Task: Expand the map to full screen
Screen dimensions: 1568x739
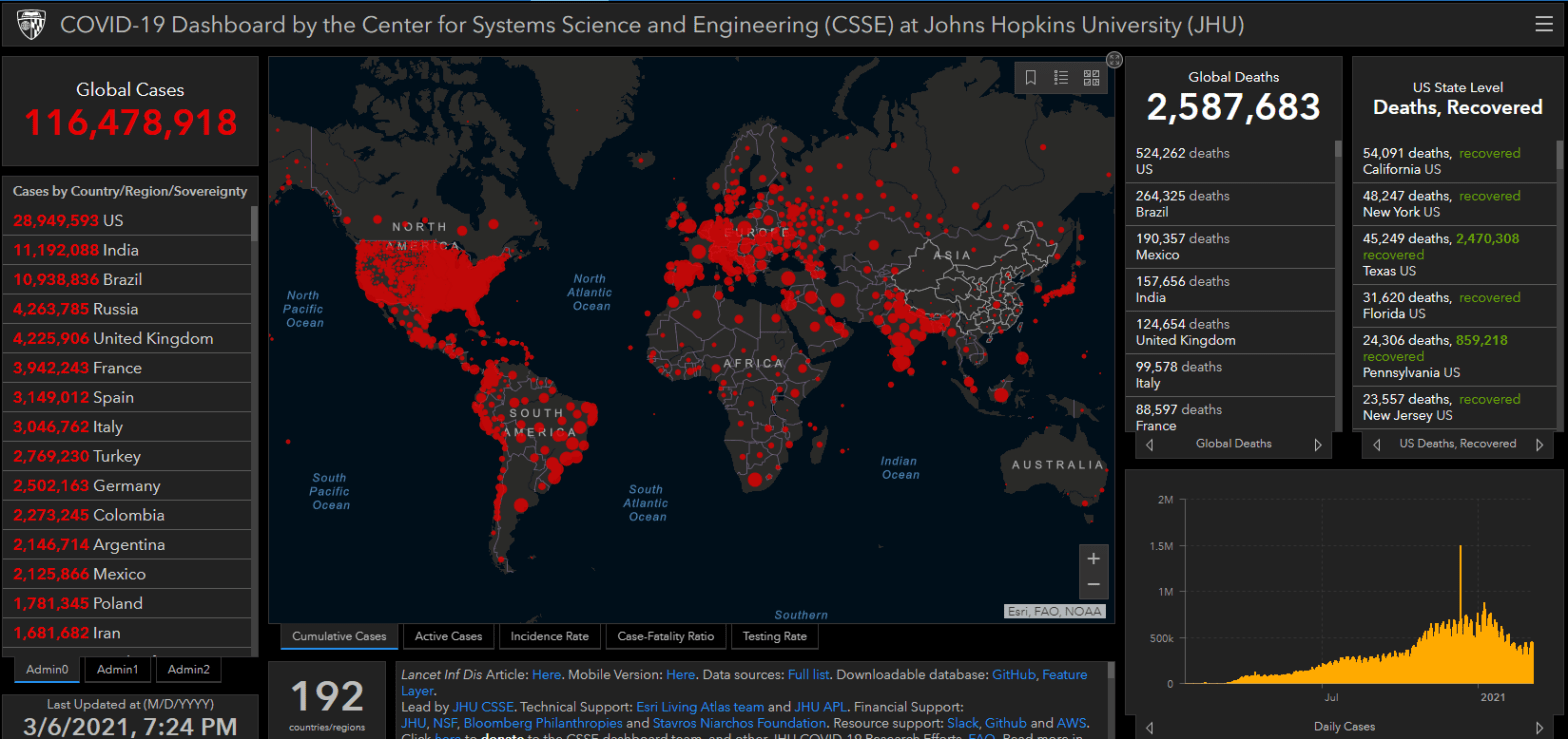Action: point(1114,60)
